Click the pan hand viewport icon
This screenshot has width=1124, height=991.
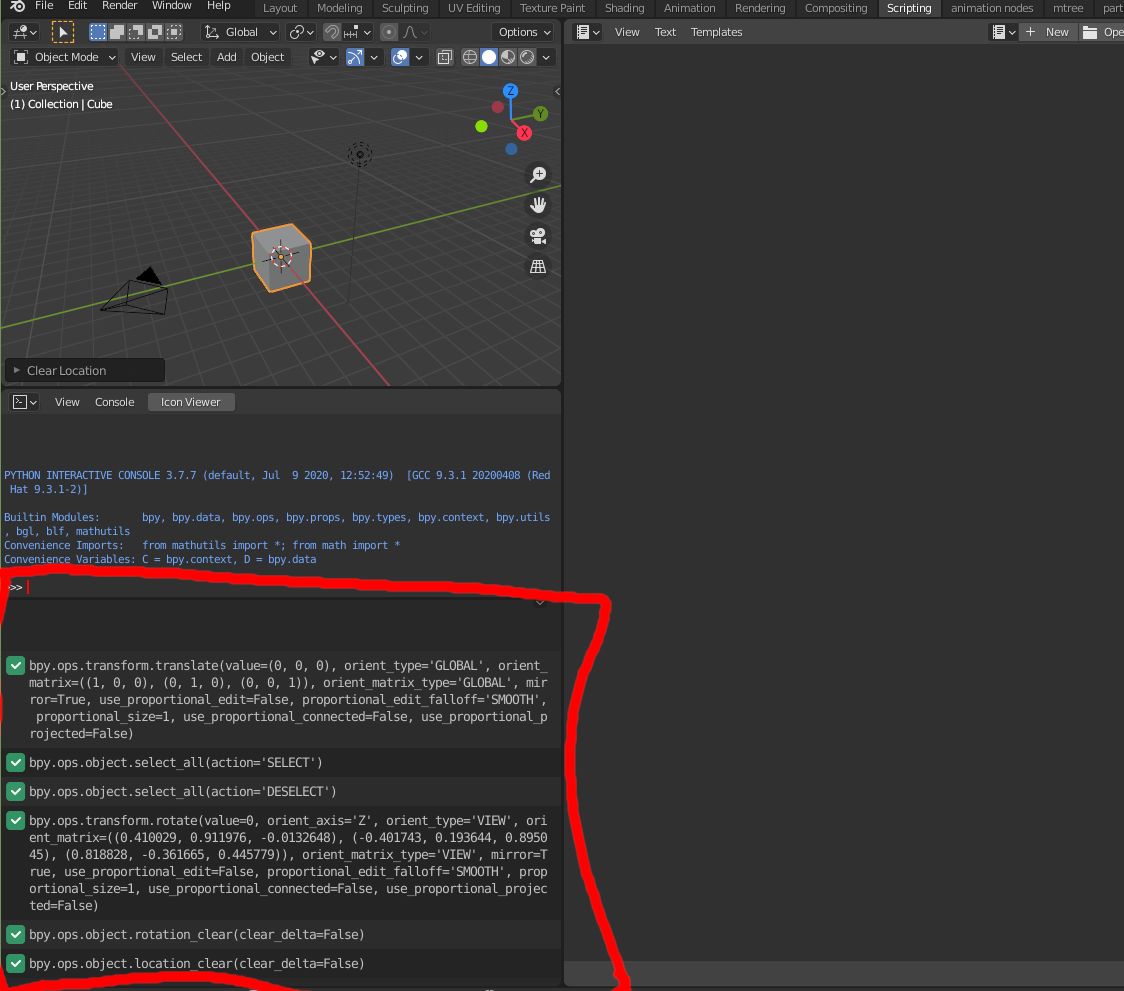538,205
